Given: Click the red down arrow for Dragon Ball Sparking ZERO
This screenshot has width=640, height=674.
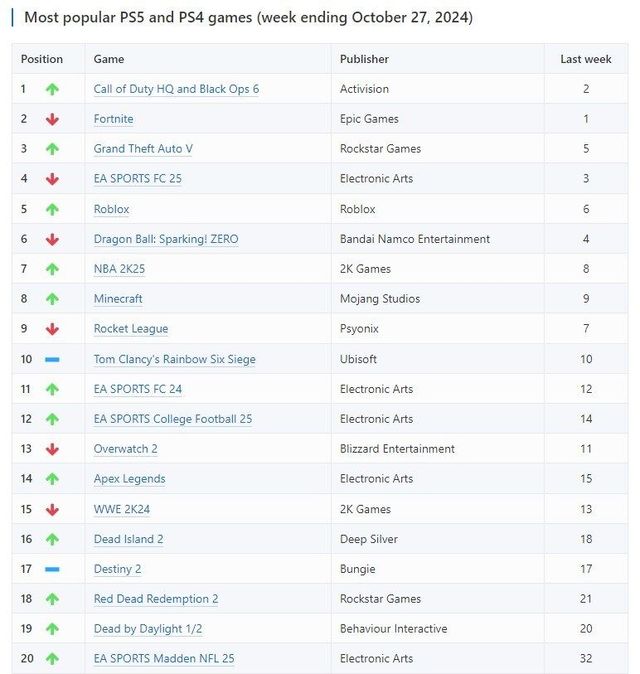Looking at the screenshot, I should click(x=52, y=239).
